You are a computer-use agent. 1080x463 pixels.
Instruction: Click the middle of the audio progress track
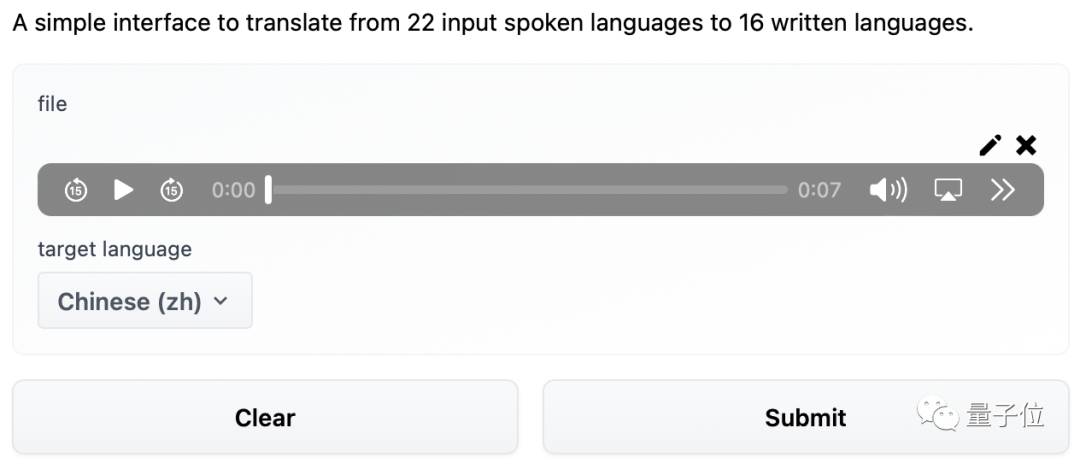(x=528, y=190)
